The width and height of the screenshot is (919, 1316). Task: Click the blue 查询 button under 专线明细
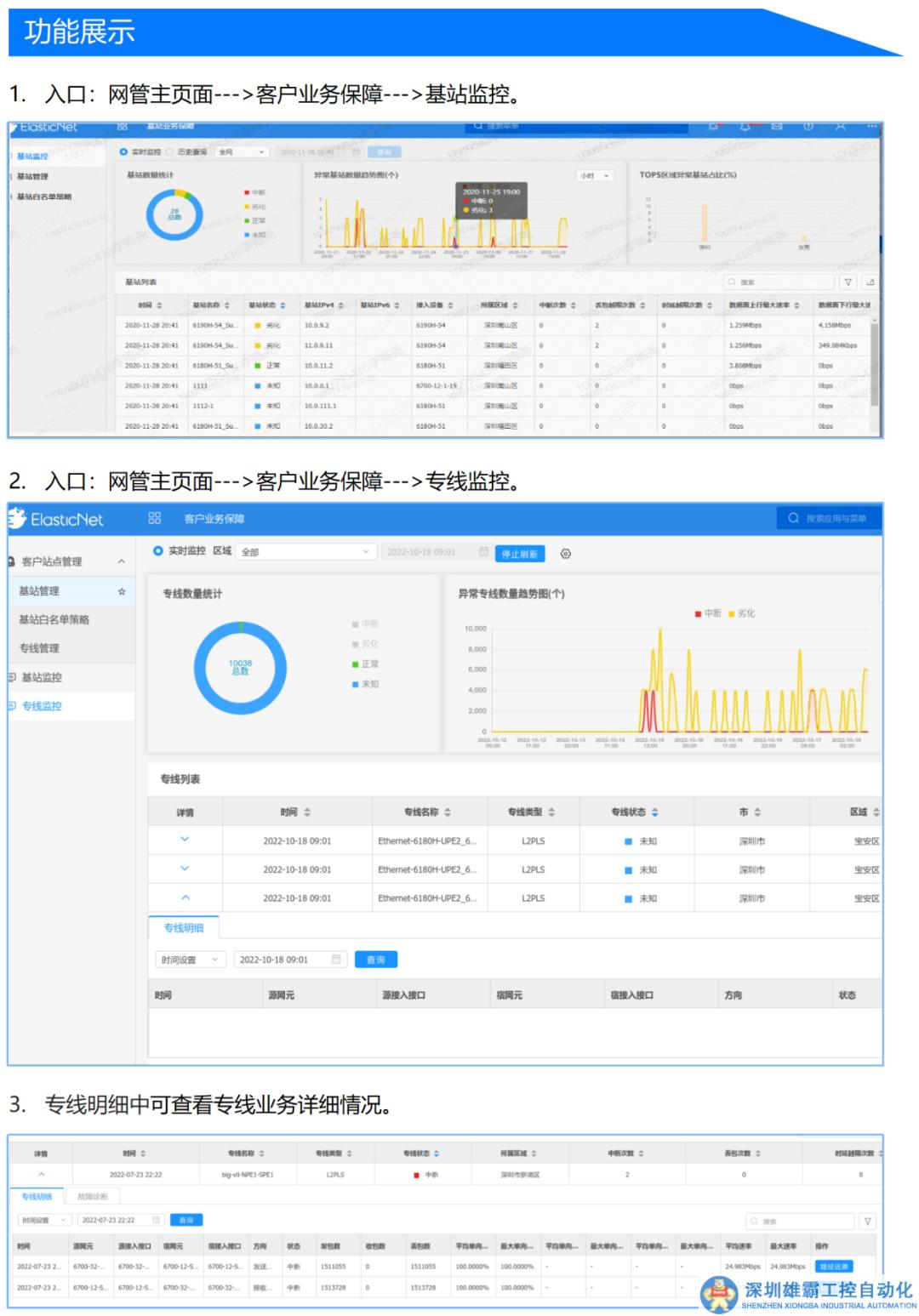375,960
